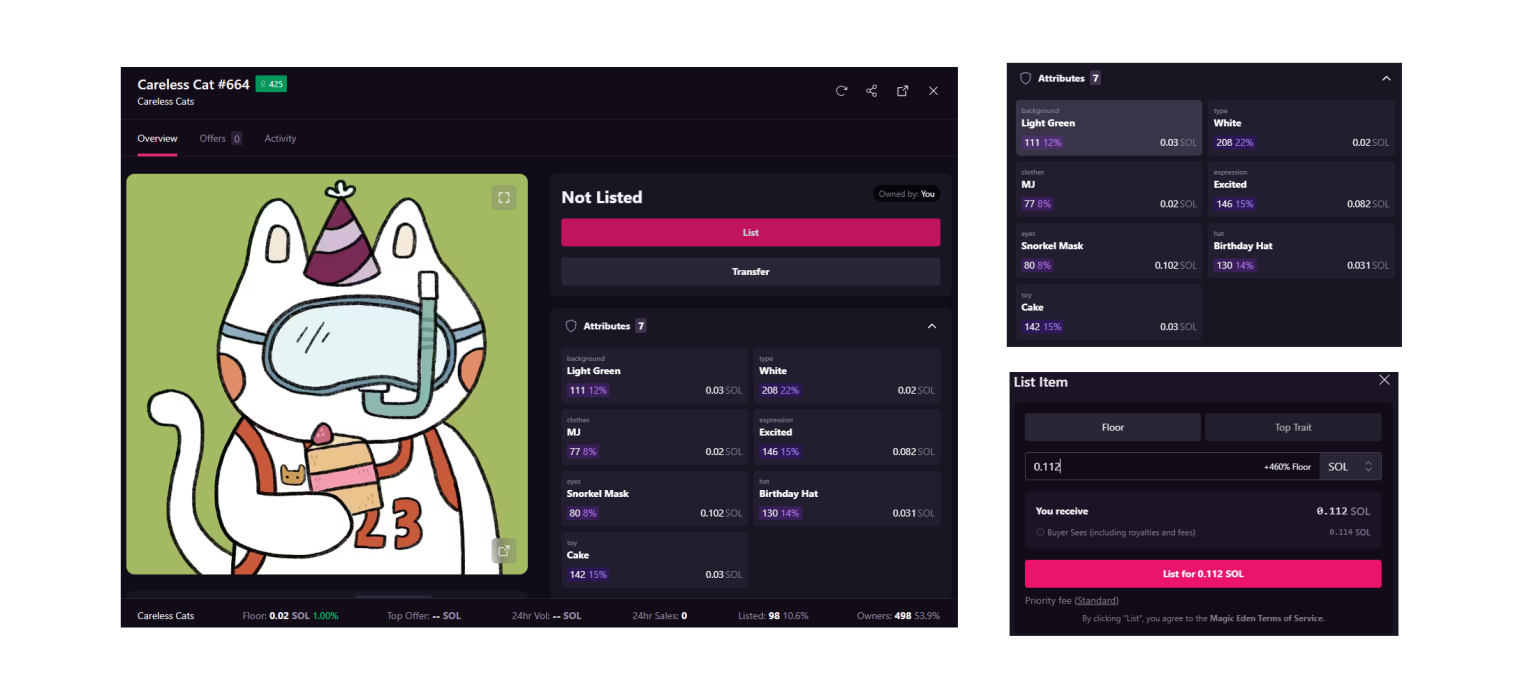This screenshot has height=698, width=1536.
Task: Click Light Green in the standalone Attributes panel
Action: tap(1109, 127)
